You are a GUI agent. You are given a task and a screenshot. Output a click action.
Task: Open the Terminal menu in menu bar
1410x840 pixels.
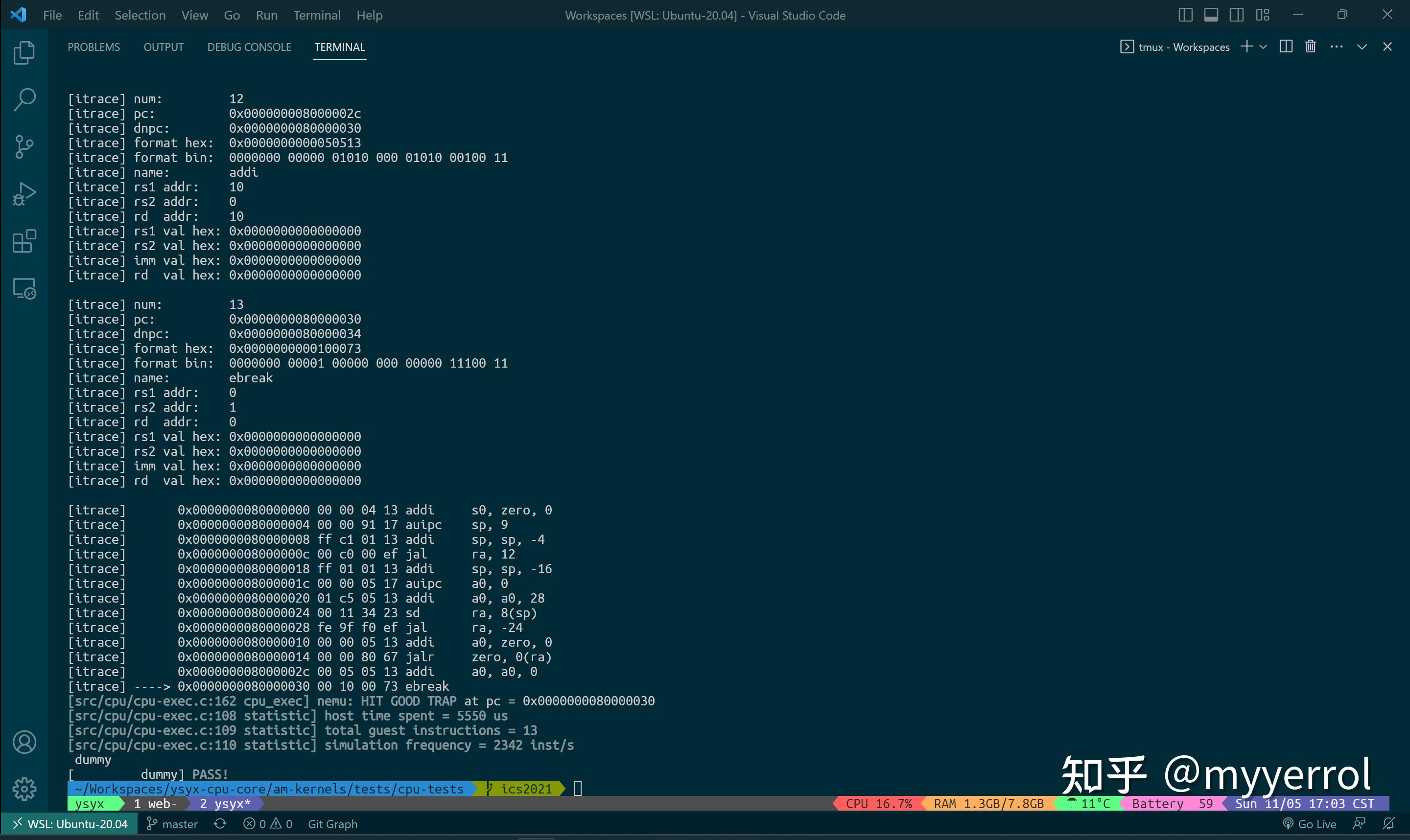pyautogui.click(x=316, y=15)
